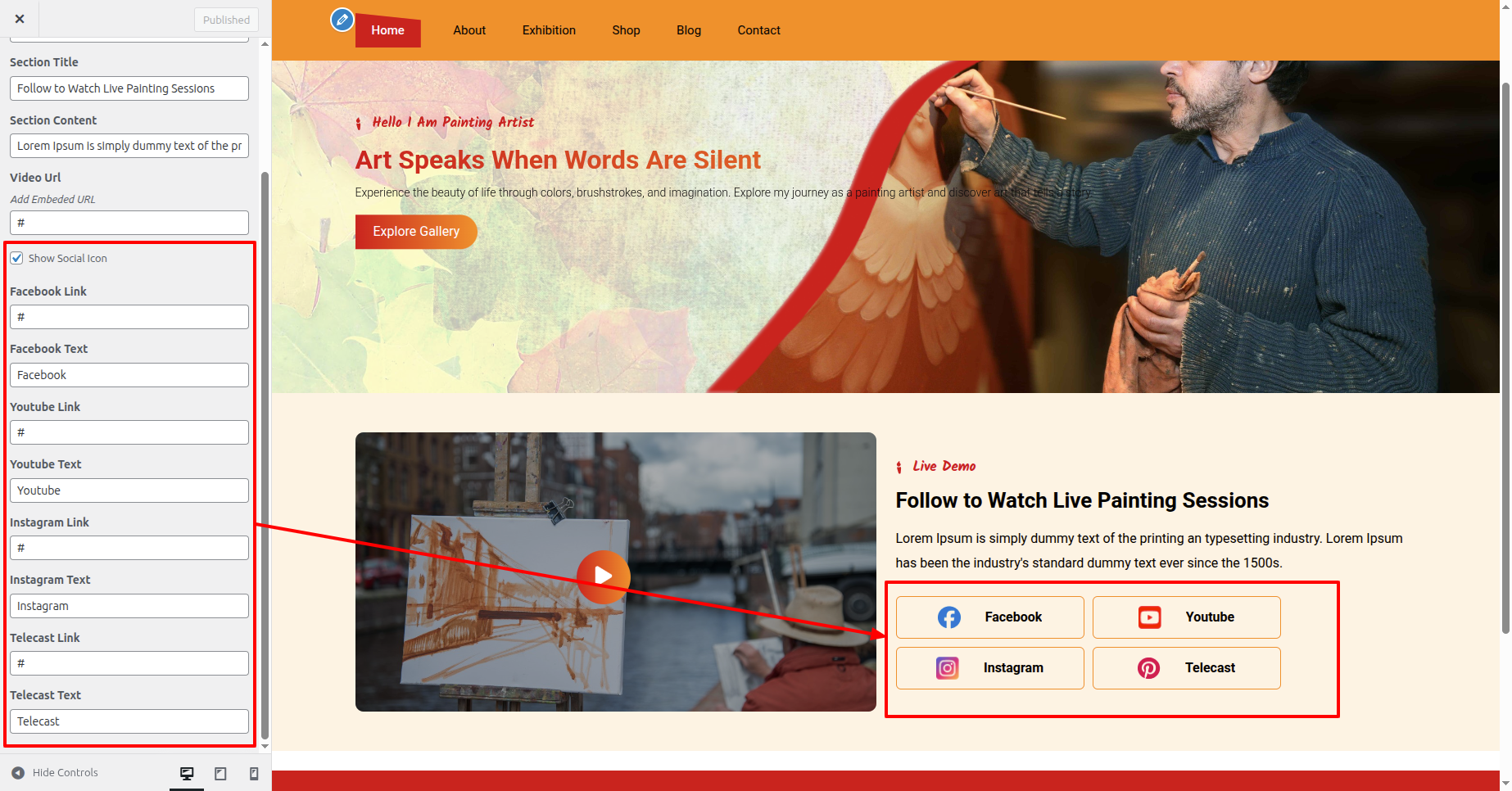Click into the Video Url field
The image size is (1512, 791).
pyautogui.click(x=129, y=223)
